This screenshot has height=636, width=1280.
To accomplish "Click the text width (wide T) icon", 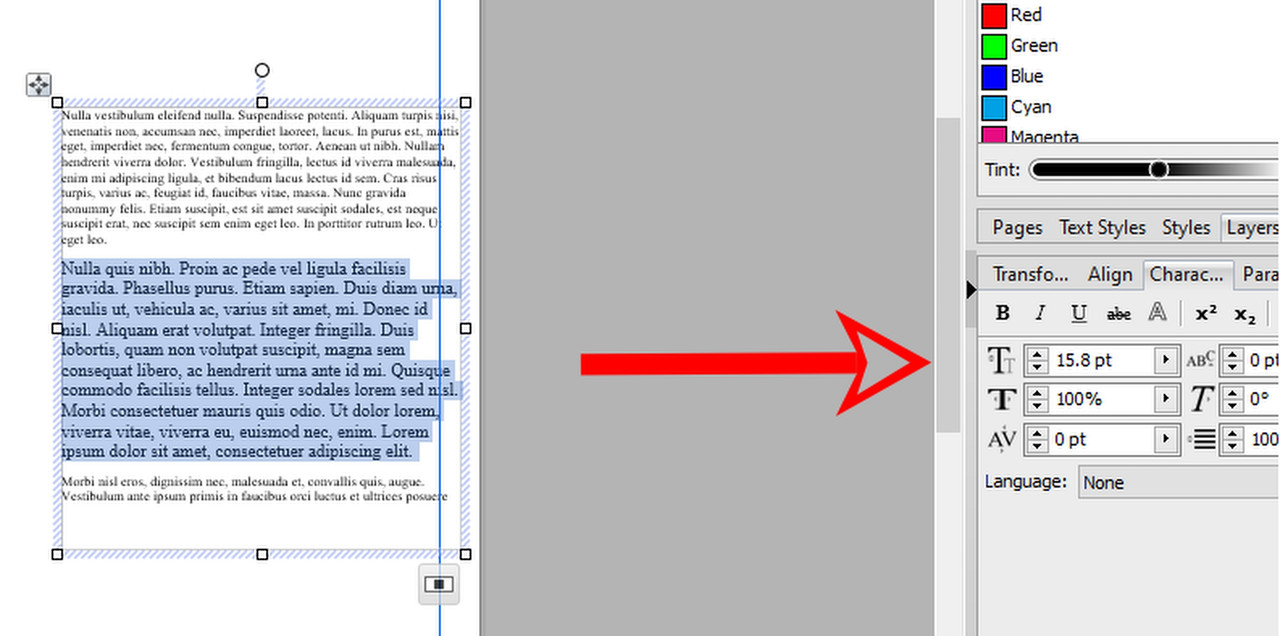I will point(1001,400).
